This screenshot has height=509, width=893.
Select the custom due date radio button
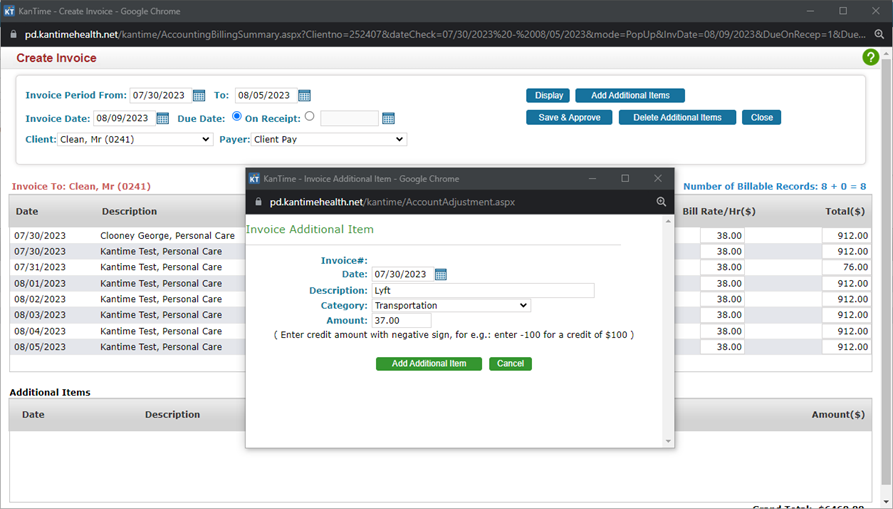[x=309, y=116]
